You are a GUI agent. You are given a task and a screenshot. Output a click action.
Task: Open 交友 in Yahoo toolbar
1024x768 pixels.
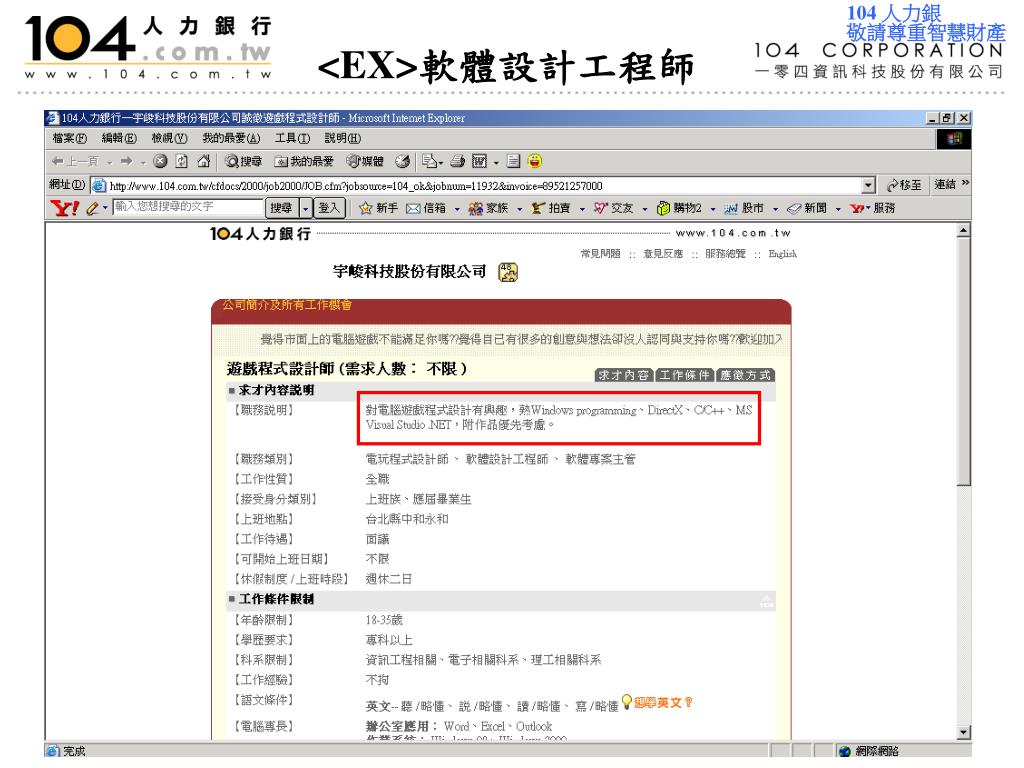coord(613,208)
